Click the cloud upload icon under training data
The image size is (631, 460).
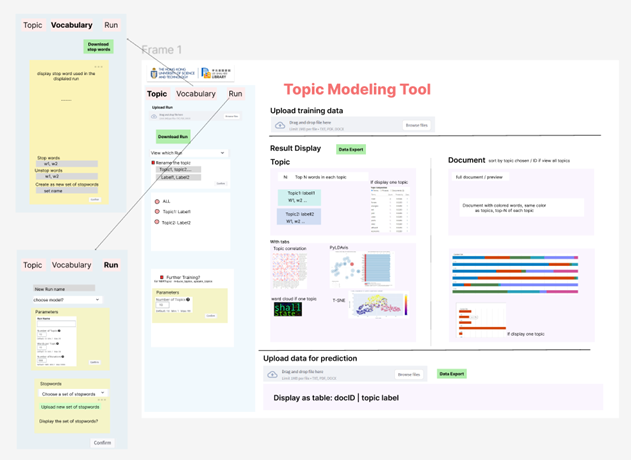pos(280,125)
